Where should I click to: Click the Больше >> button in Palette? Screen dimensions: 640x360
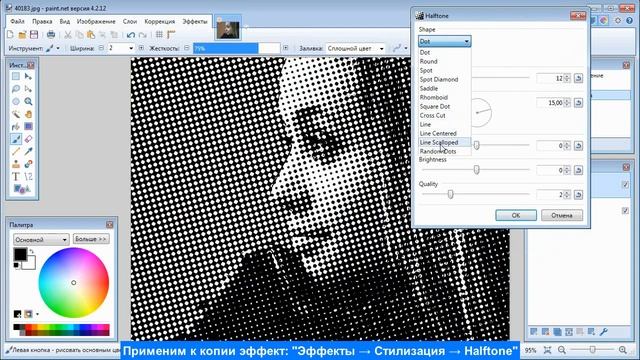(x=91, y=239)
